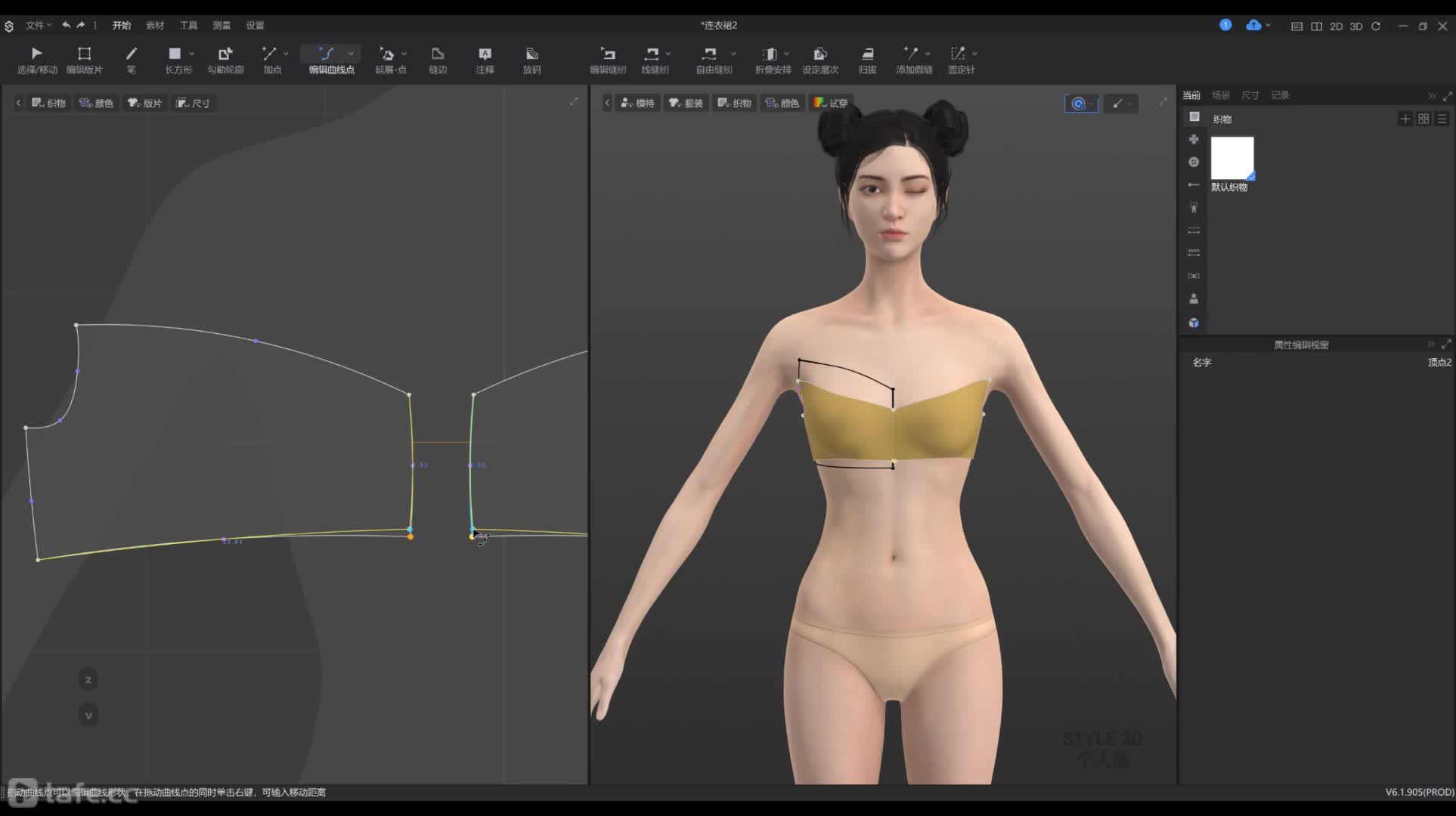The image size is (1456, 816).
Task: Switch to 2D view mode
Action: click(x=1336, y=26)
